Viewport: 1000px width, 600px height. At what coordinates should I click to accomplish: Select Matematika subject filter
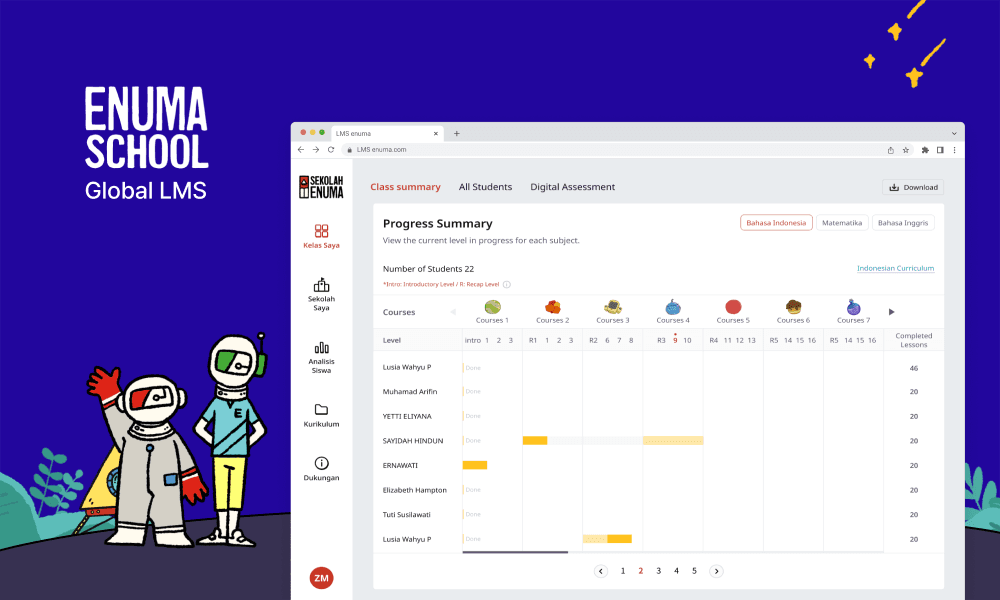click(x=842, y=223)
